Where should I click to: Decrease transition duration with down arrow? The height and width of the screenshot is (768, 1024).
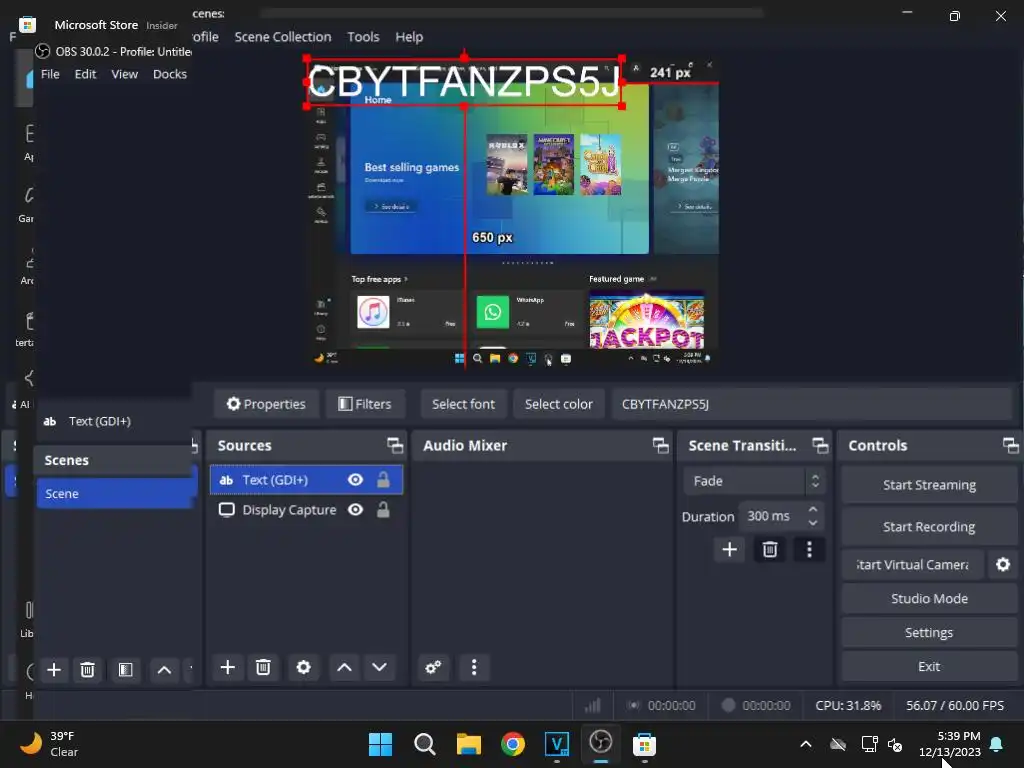[x=813, y=522]
